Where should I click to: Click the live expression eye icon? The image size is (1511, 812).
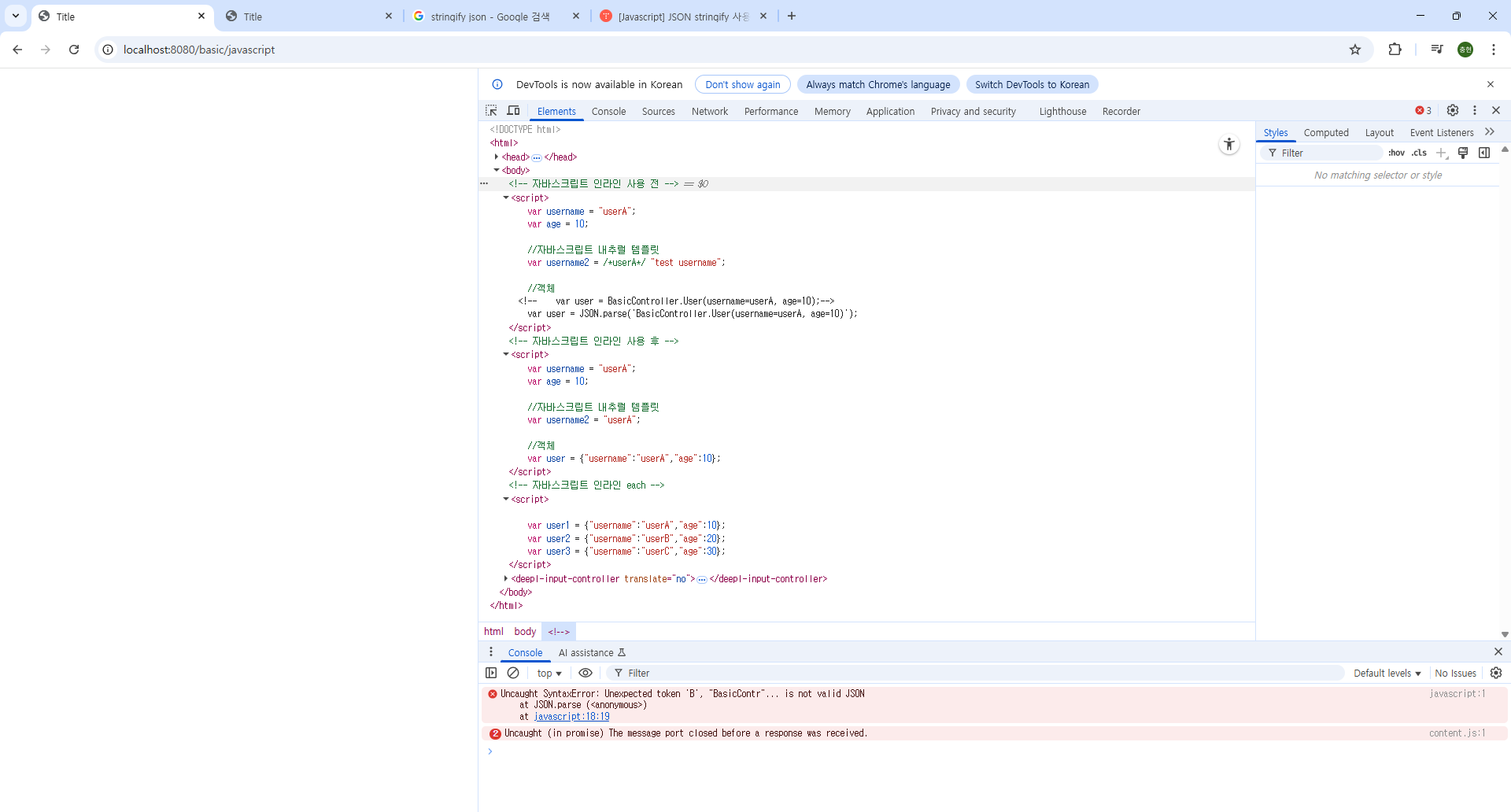click(x=586, y=673)
